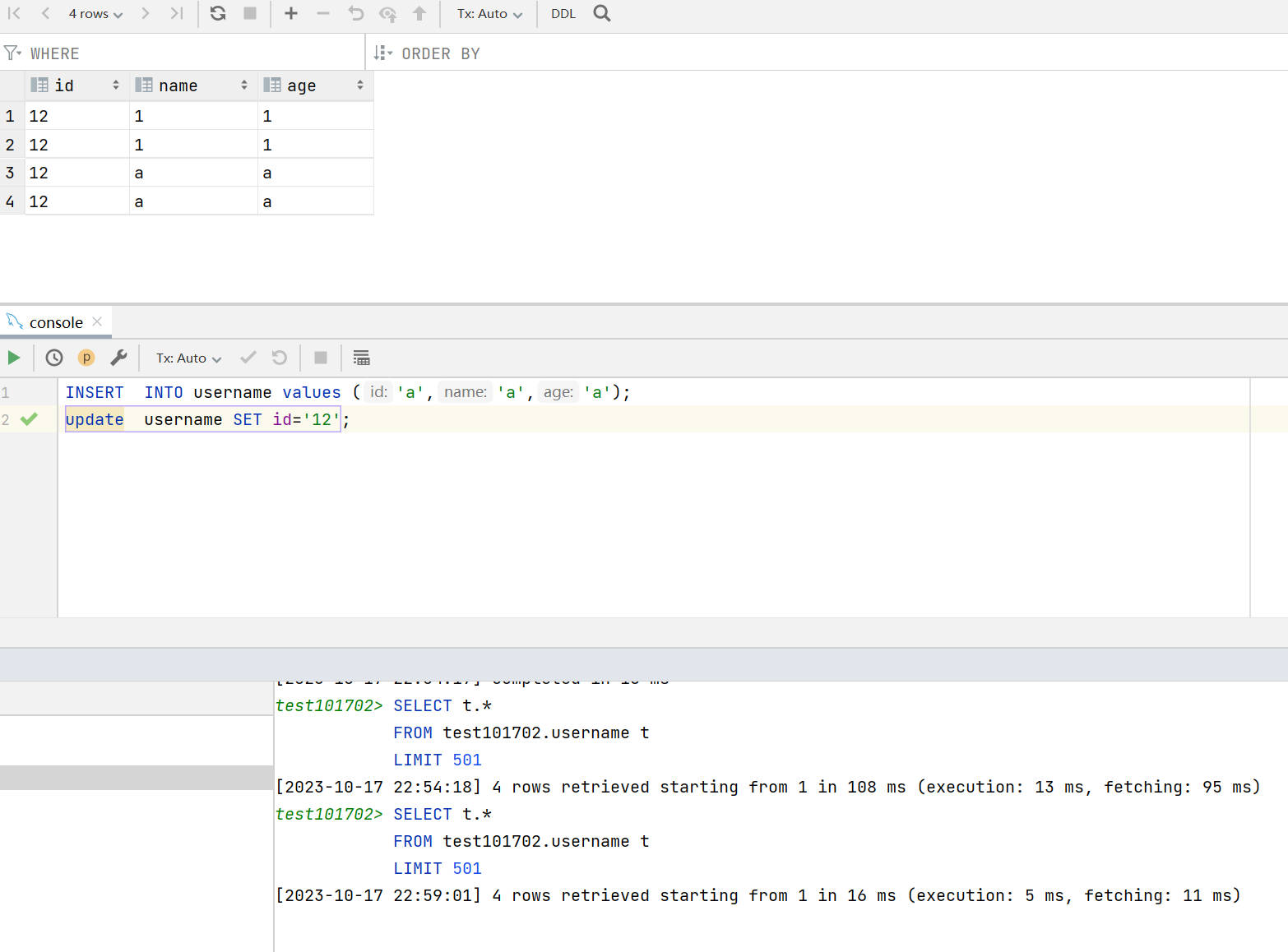Viewport: 1288px width, 952px height.
Task: Reload the table data
Action: pyautogui.click(x=218, y=13)
